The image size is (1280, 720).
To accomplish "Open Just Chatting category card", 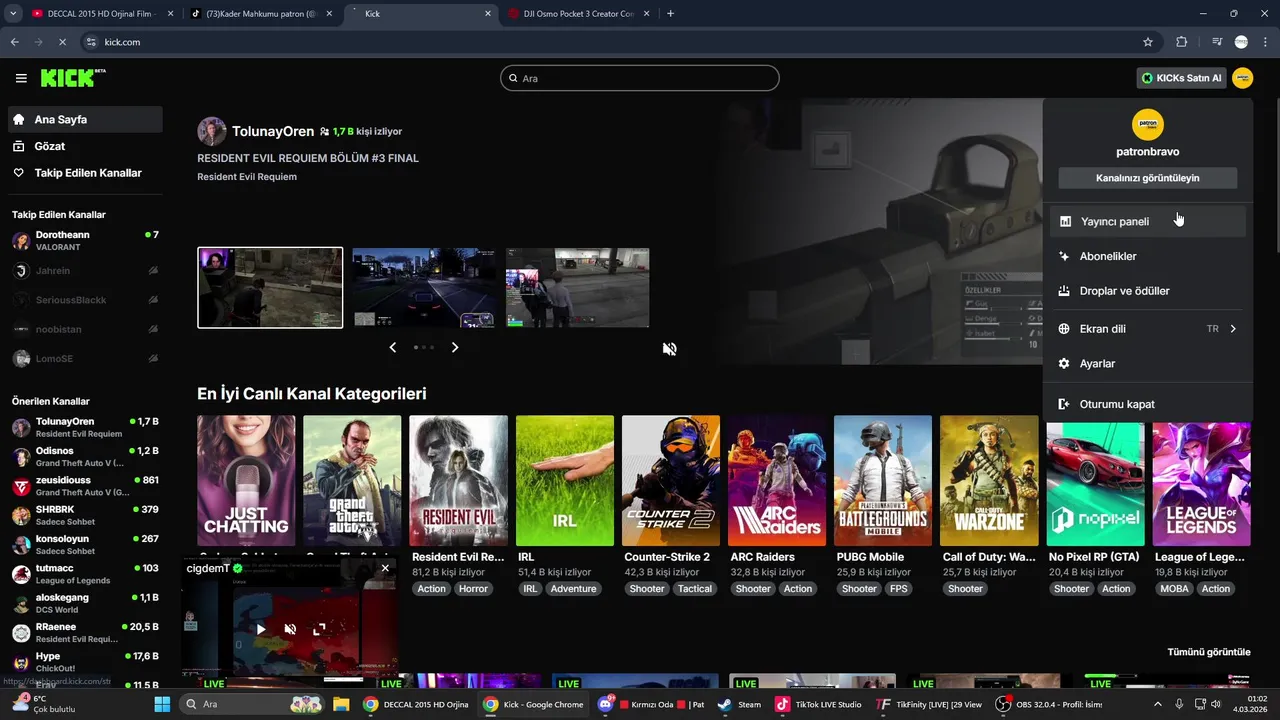I will [246, 481].
